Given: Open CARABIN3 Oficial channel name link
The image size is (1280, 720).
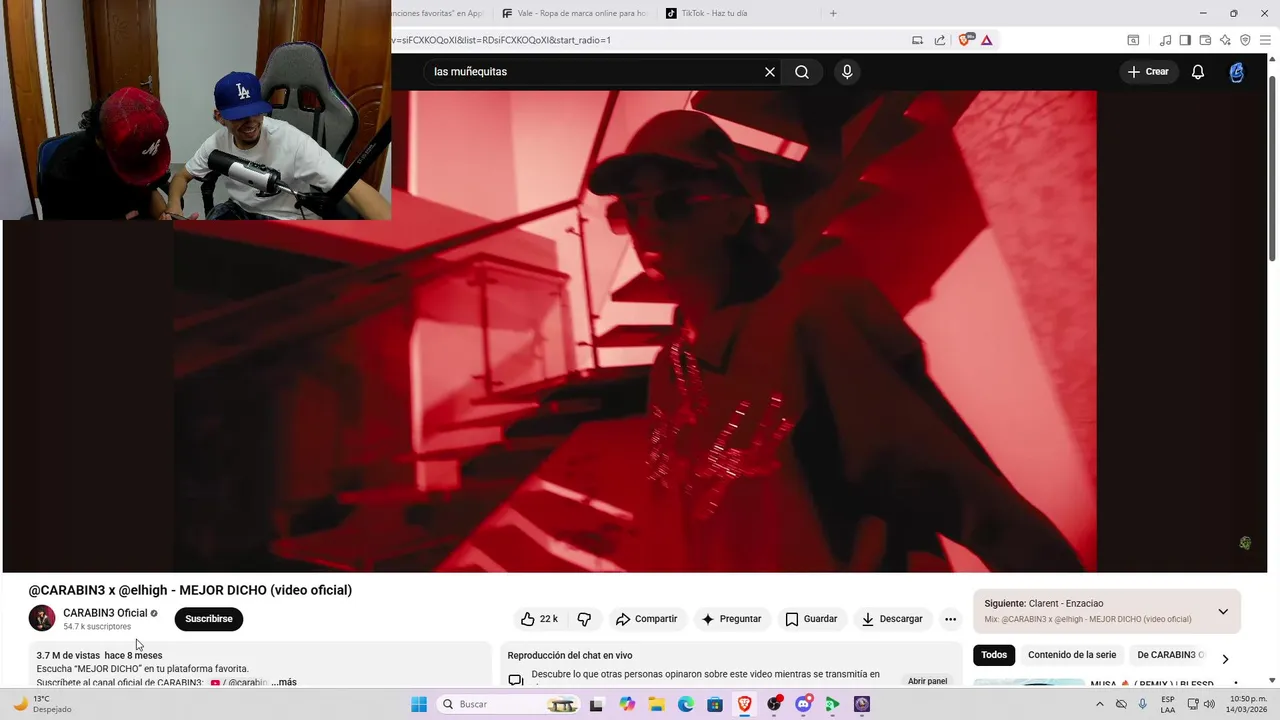Looking at the screenshot, I should (x=105, y=613).
